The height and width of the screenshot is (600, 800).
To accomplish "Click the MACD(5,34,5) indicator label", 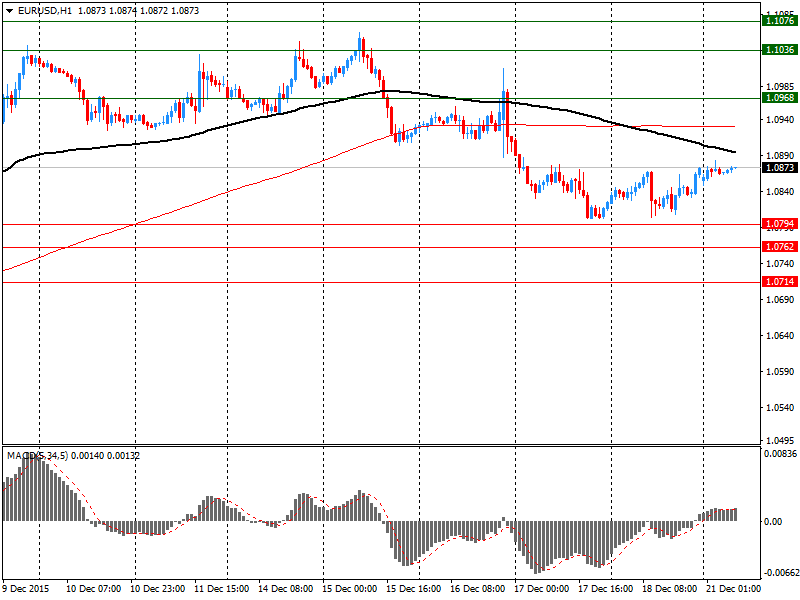I will pos(37,456).
